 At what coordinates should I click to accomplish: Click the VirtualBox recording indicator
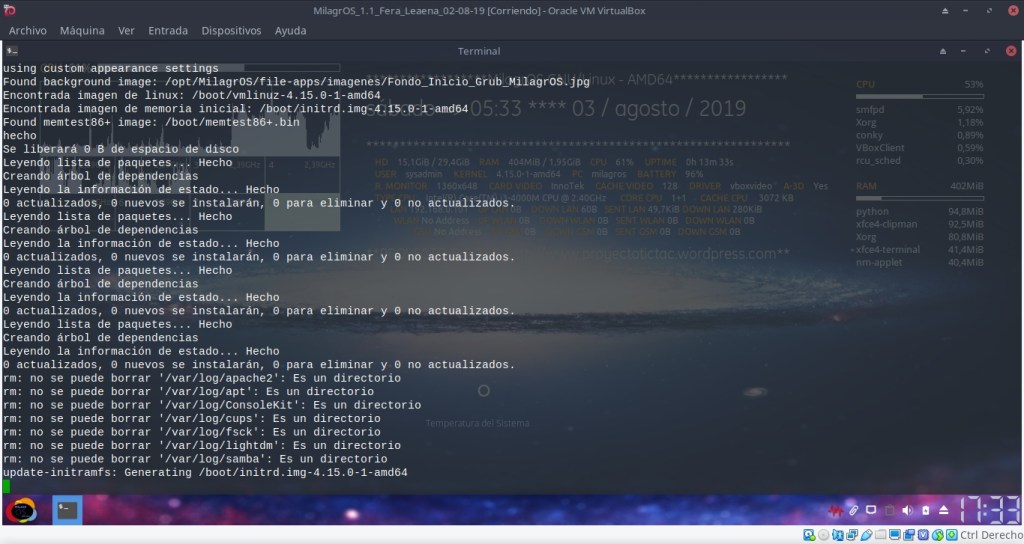click(x=909, y=535)
